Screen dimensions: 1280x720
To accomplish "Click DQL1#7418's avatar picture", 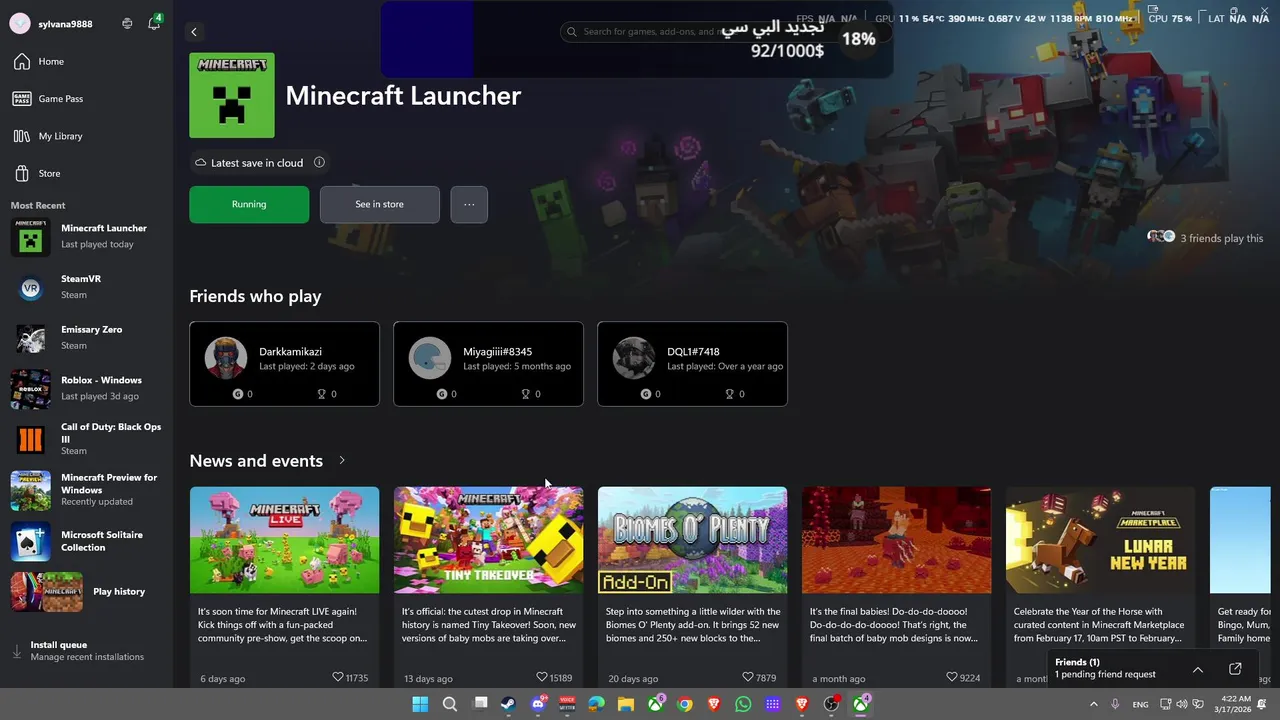I will tap(634, 358).
